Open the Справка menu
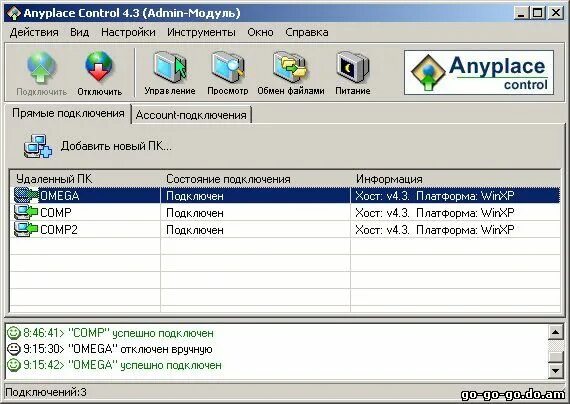Screen dimensions: 570x404 306,32
